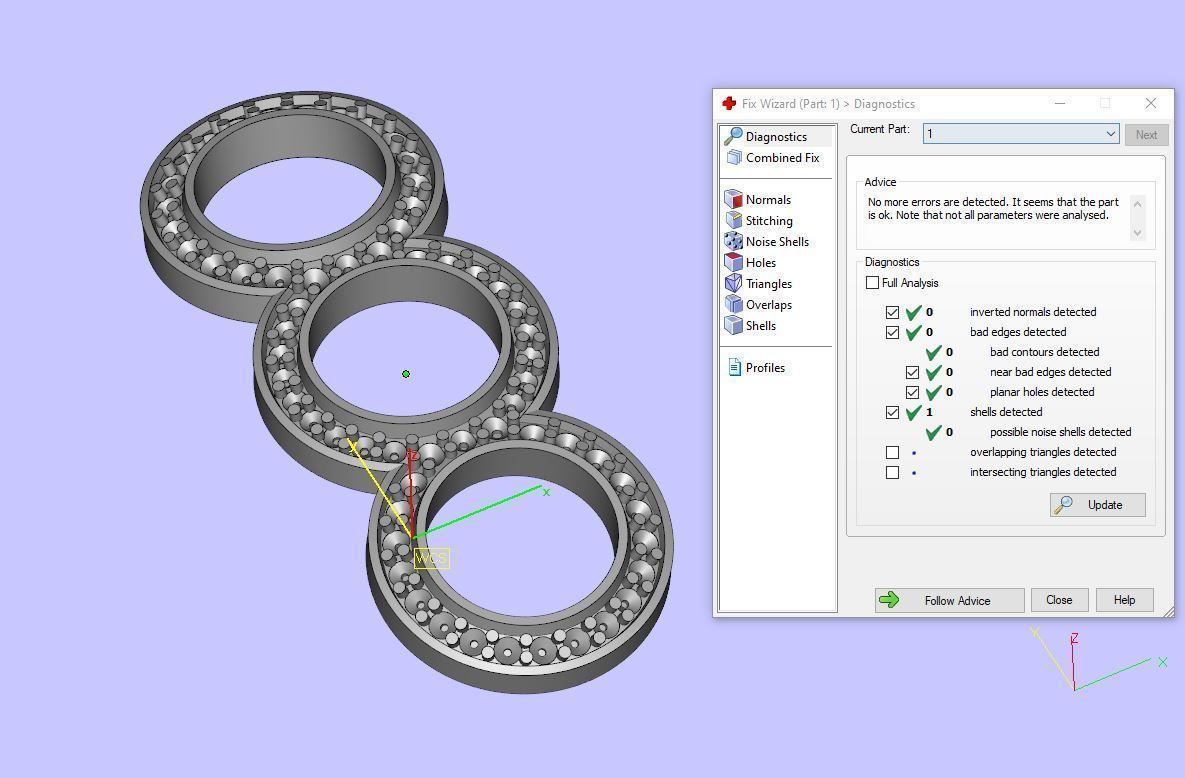Screen dimensions: 1185x778
Task: Click the Update button
Action: pyautogui.click(x=1097, y=504)
